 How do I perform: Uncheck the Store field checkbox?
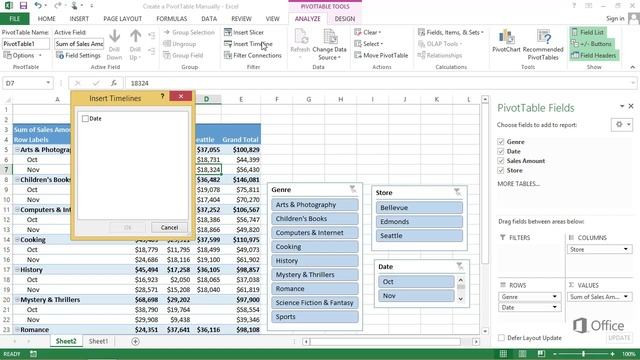point(501,171)
